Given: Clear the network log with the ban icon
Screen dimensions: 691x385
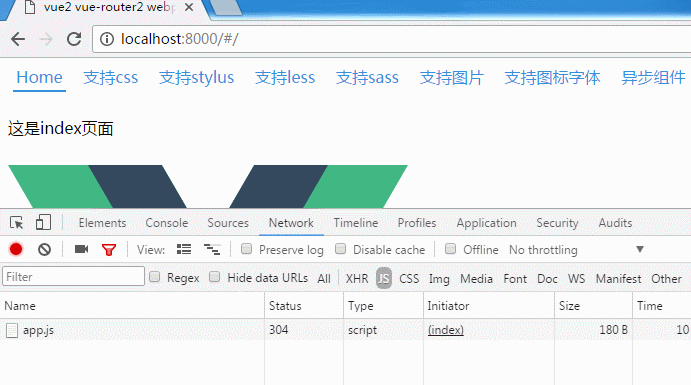Looking at the screenshot, I should 44,249.
